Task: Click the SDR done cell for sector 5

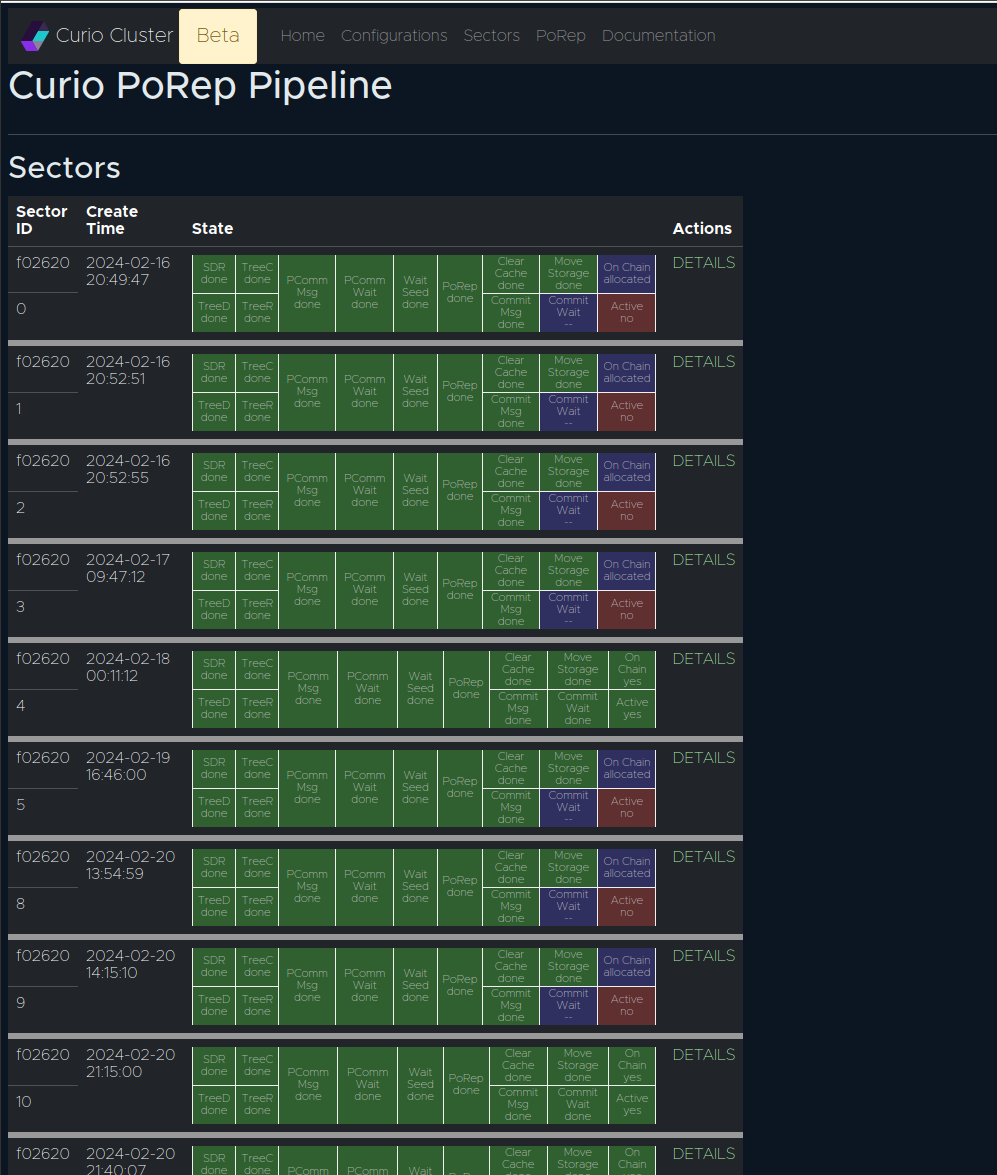Action: 214,768
